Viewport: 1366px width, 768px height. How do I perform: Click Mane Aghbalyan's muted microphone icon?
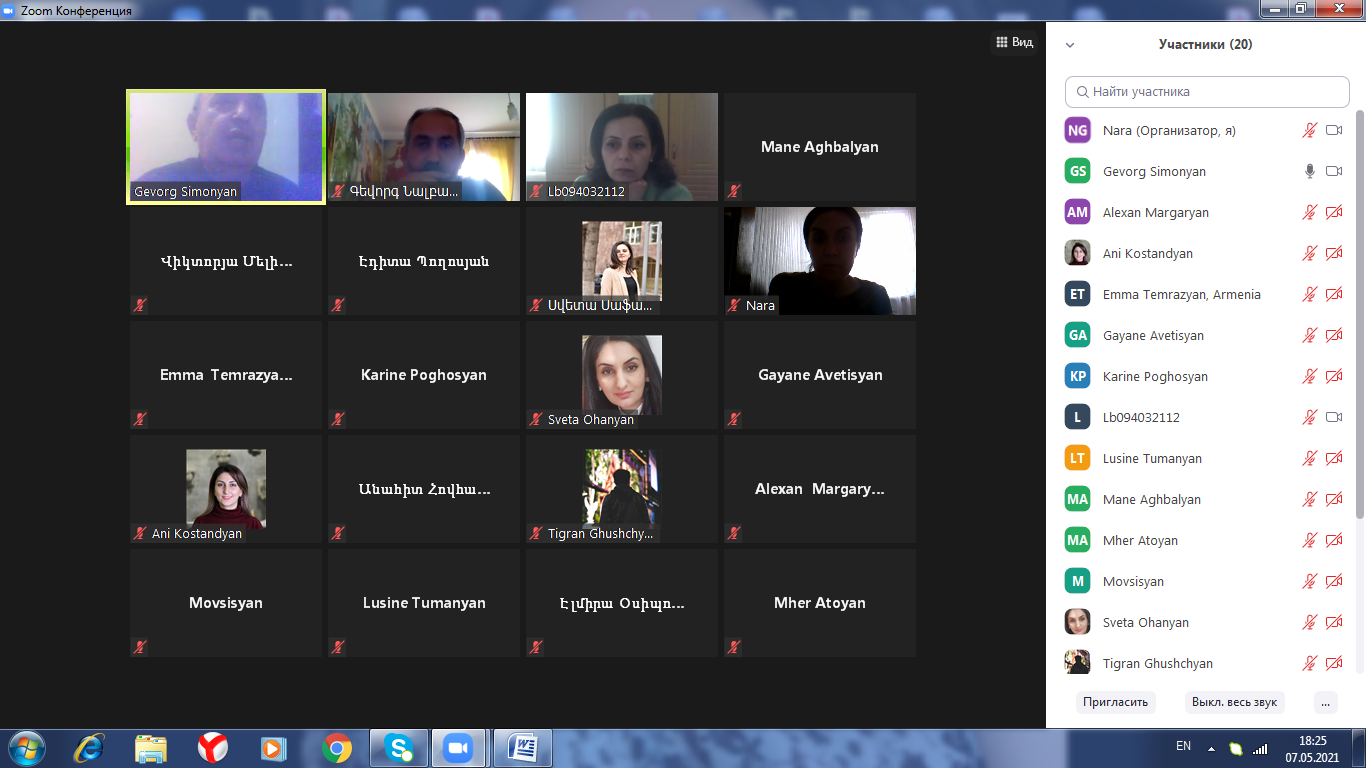1309,499
